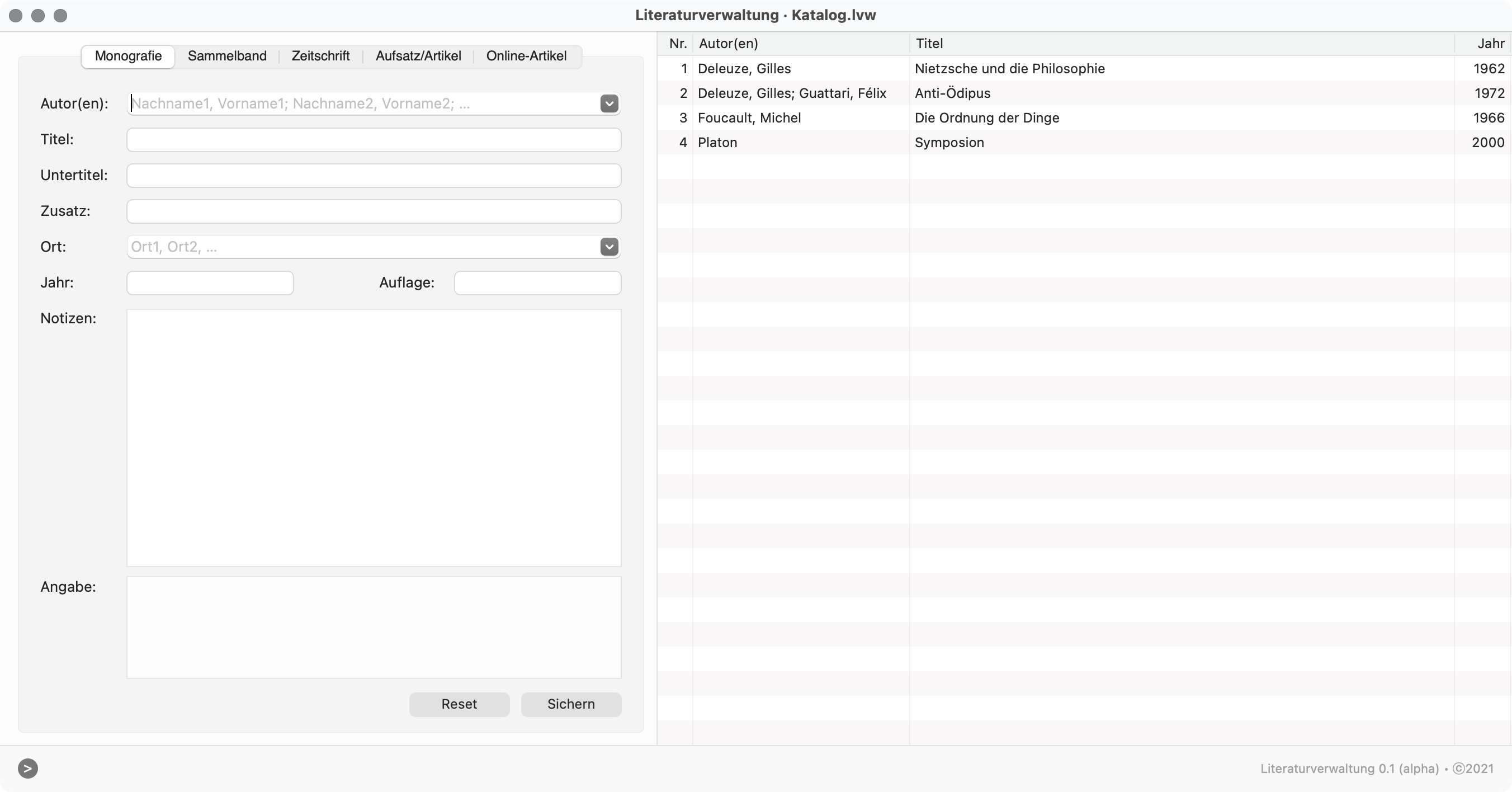Click the Titel column header
Screen dimensions: 1512x792
tap(929, 44)
